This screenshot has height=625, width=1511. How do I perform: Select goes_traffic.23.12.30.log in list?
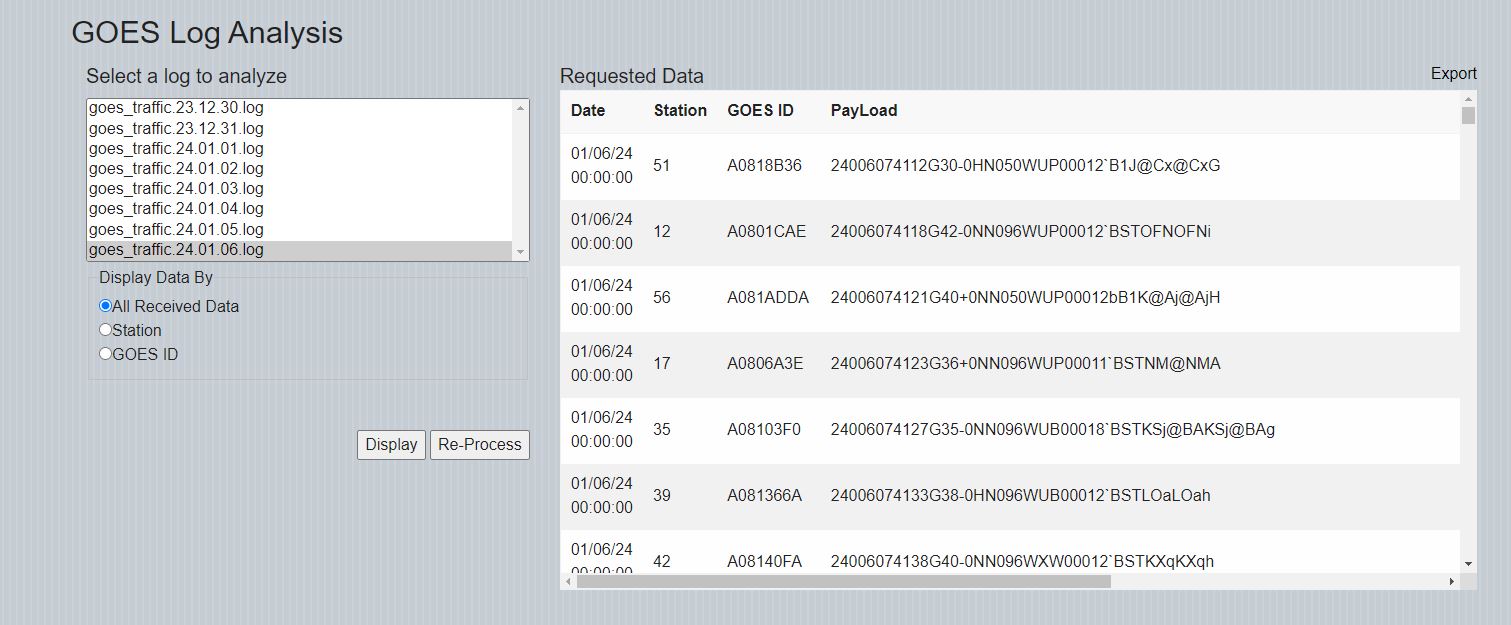pos(176,108)
